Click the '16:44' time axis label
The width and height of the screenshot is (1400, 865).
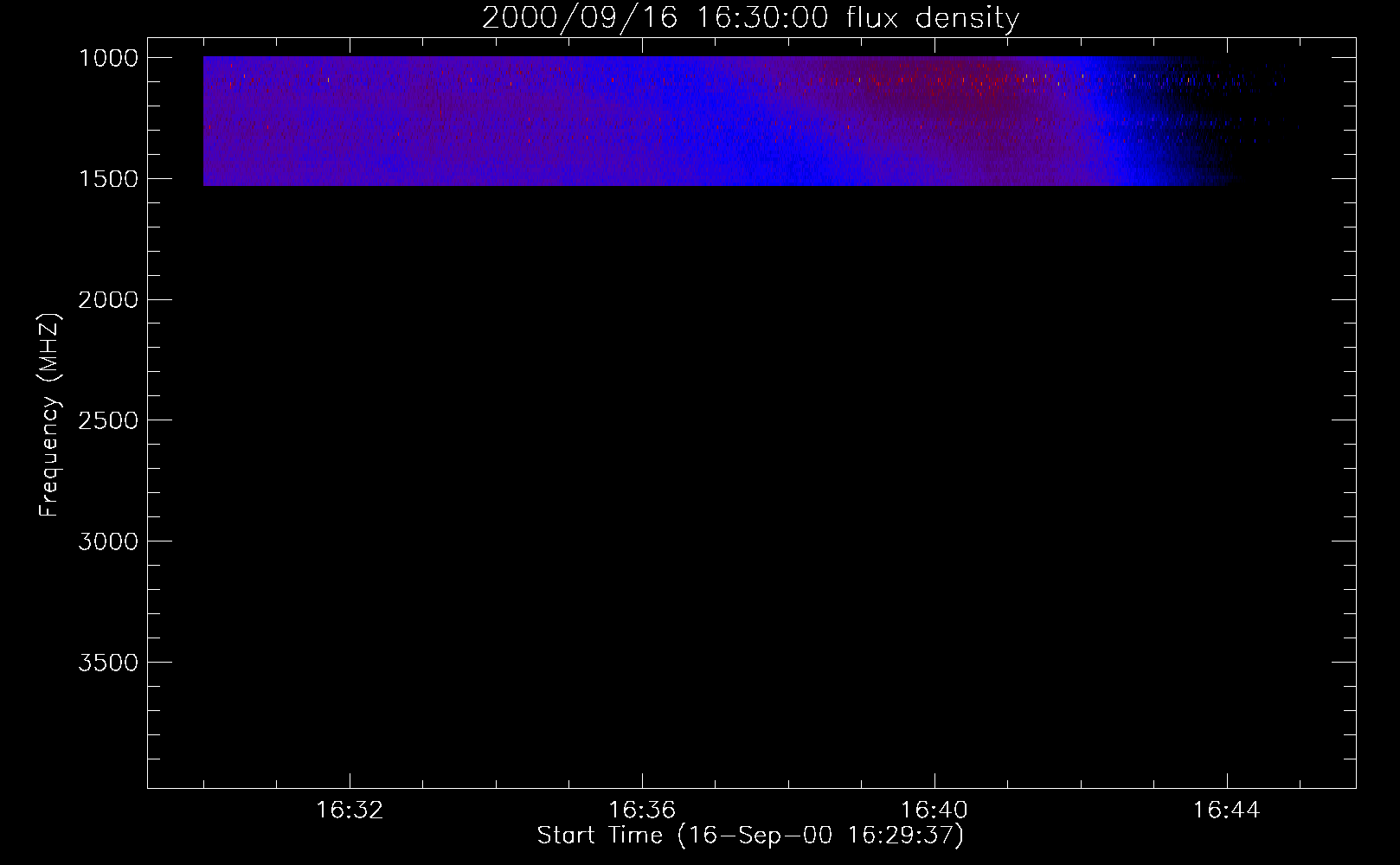1227,811
